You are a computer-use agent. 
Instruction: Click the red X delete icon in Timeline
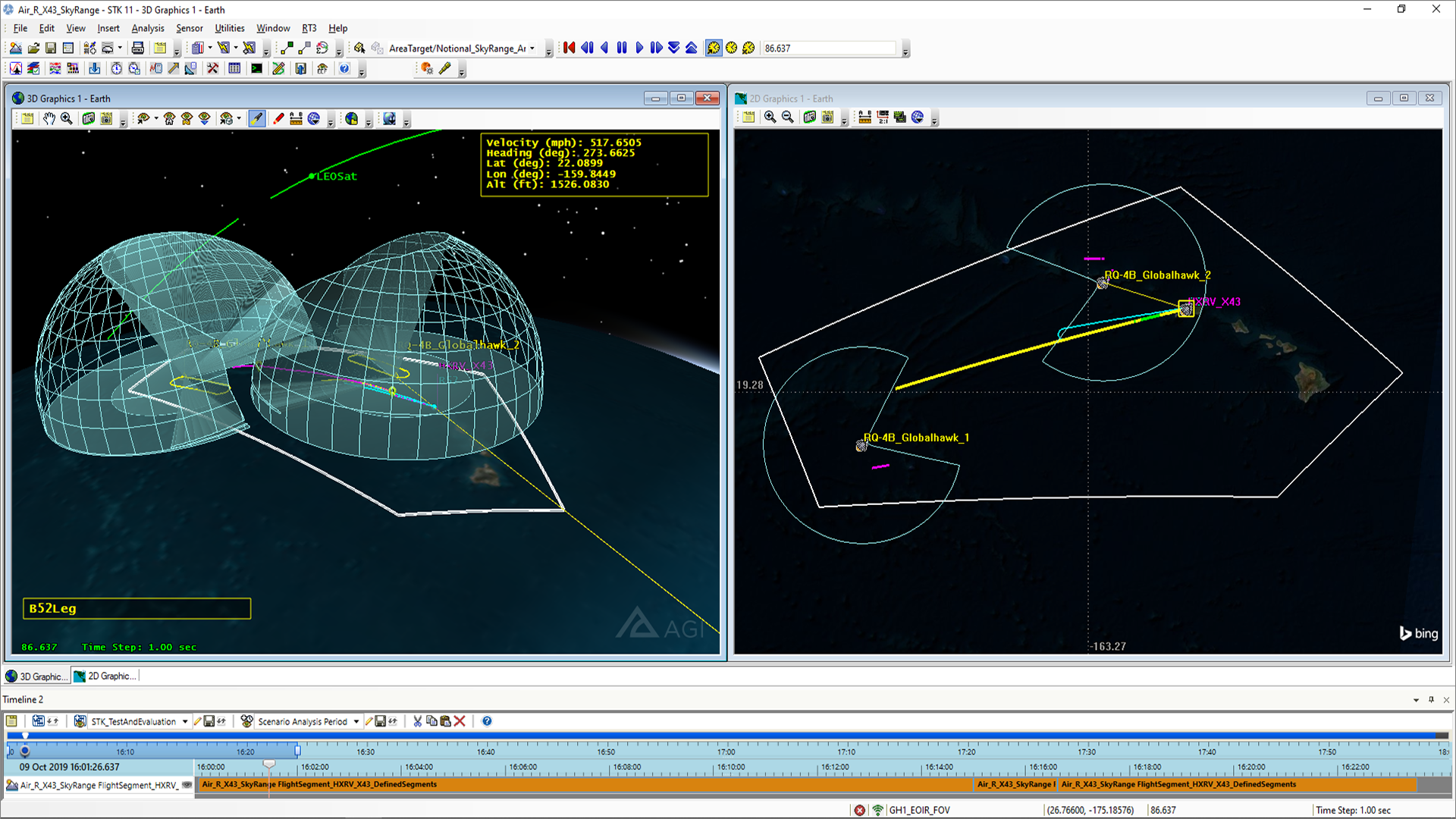(460, 721)
